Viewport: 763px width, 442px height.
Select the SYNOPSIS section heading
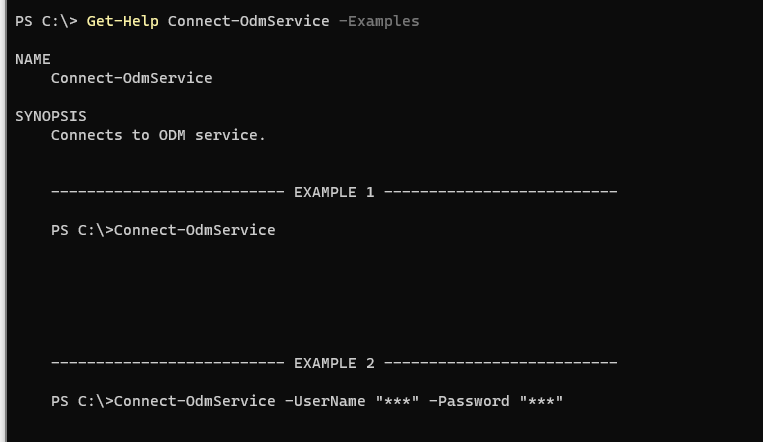(x=51, y=116)
